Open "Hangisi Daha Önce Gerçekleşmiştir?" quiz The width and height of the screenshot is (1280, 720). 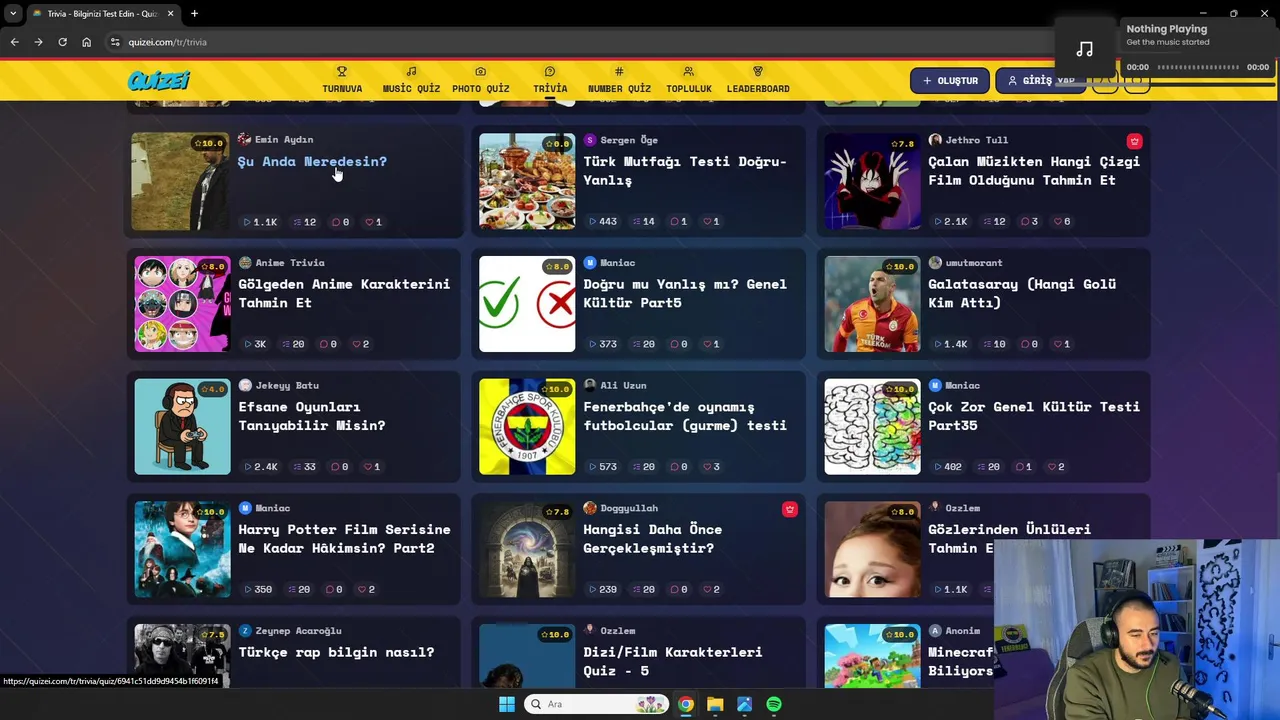[652, 538]
